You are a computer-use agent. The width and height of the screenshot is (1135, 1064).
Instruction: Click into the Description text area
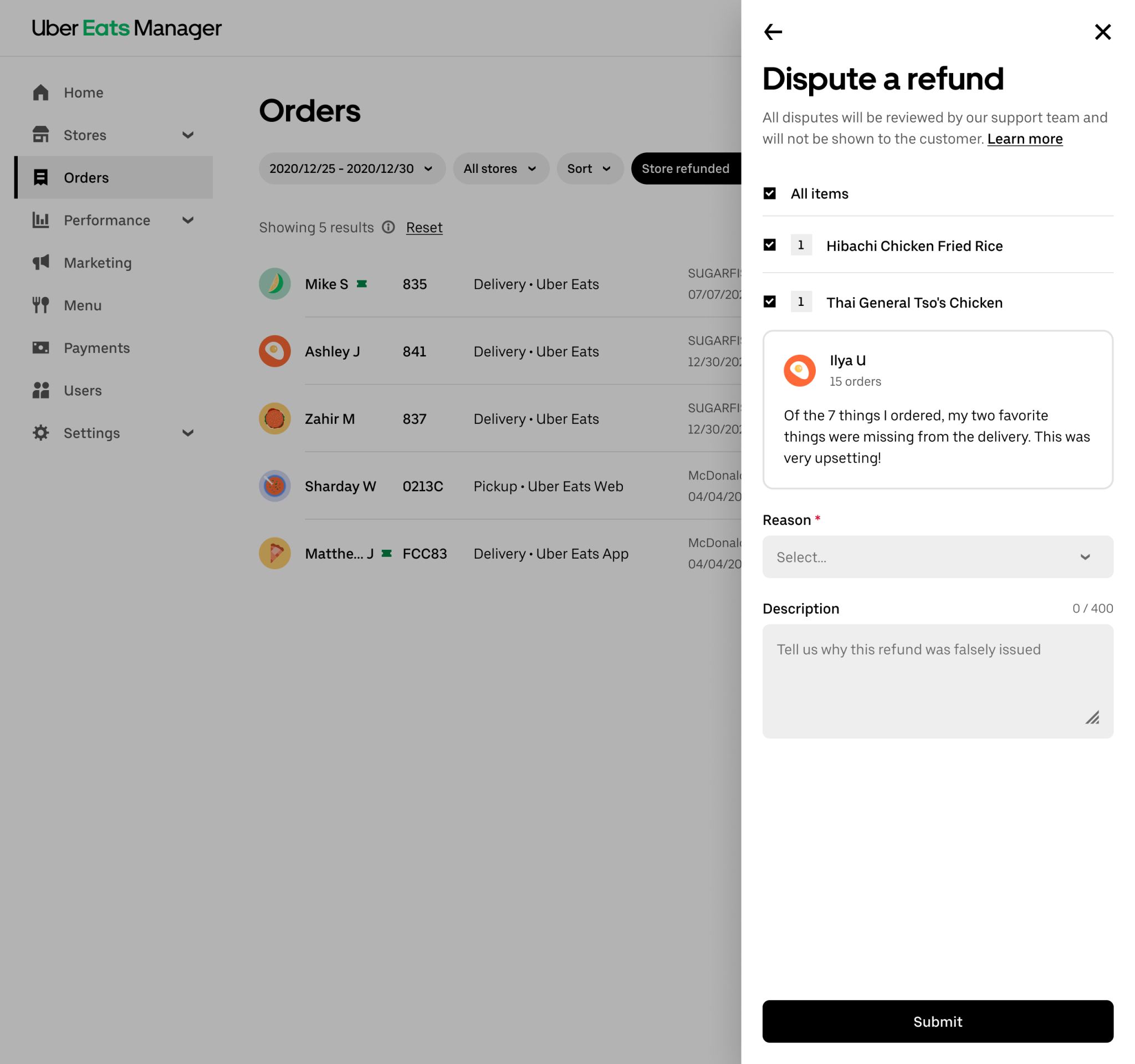tap(938, 681)
